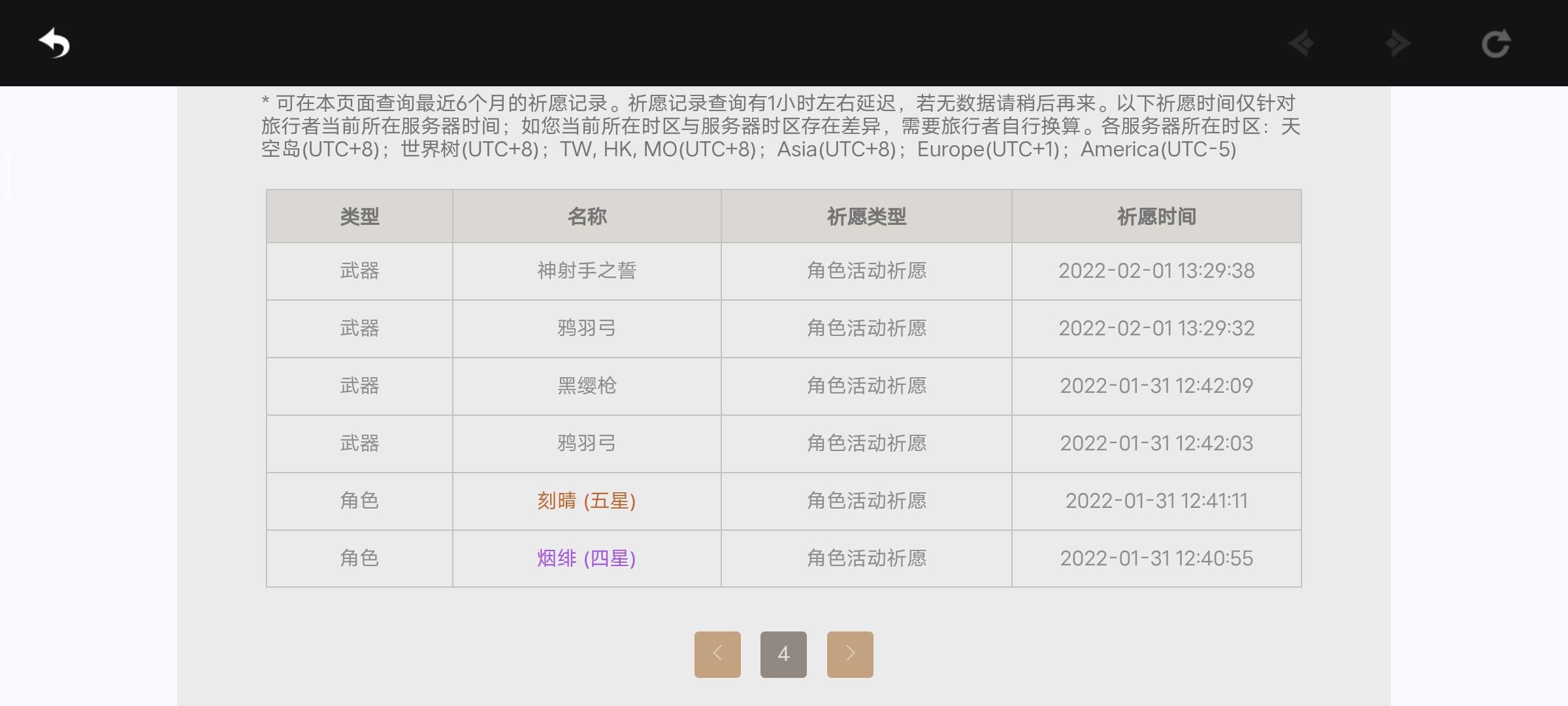Click the 烟绯 (四星) character entry

tap(587, 558)
